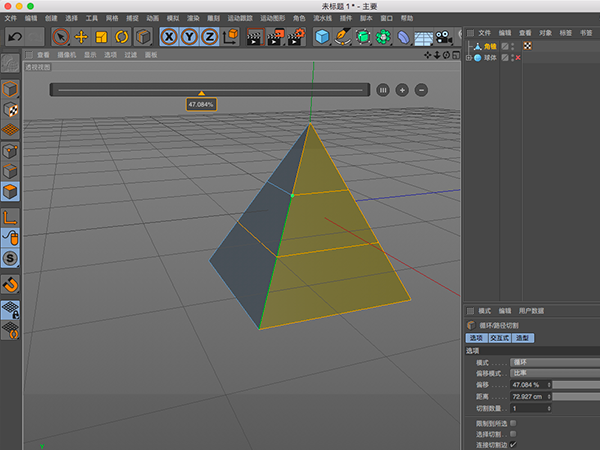The image size is (600, 450).
Task: Click the plus button to add cut
Action: (402, 90)
